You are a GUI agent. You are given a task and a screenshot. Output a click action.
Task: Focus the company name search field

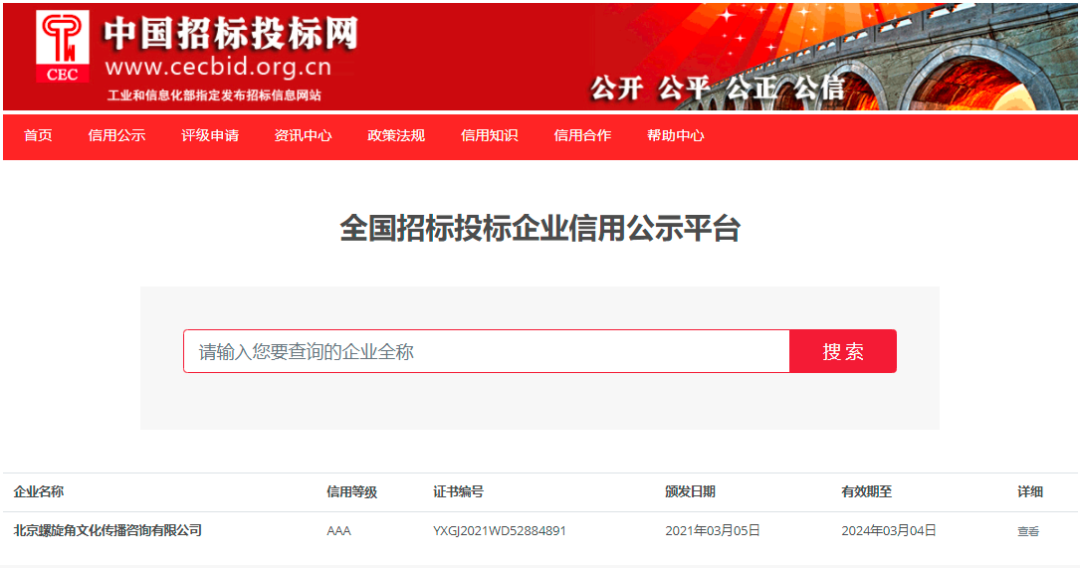486,351
